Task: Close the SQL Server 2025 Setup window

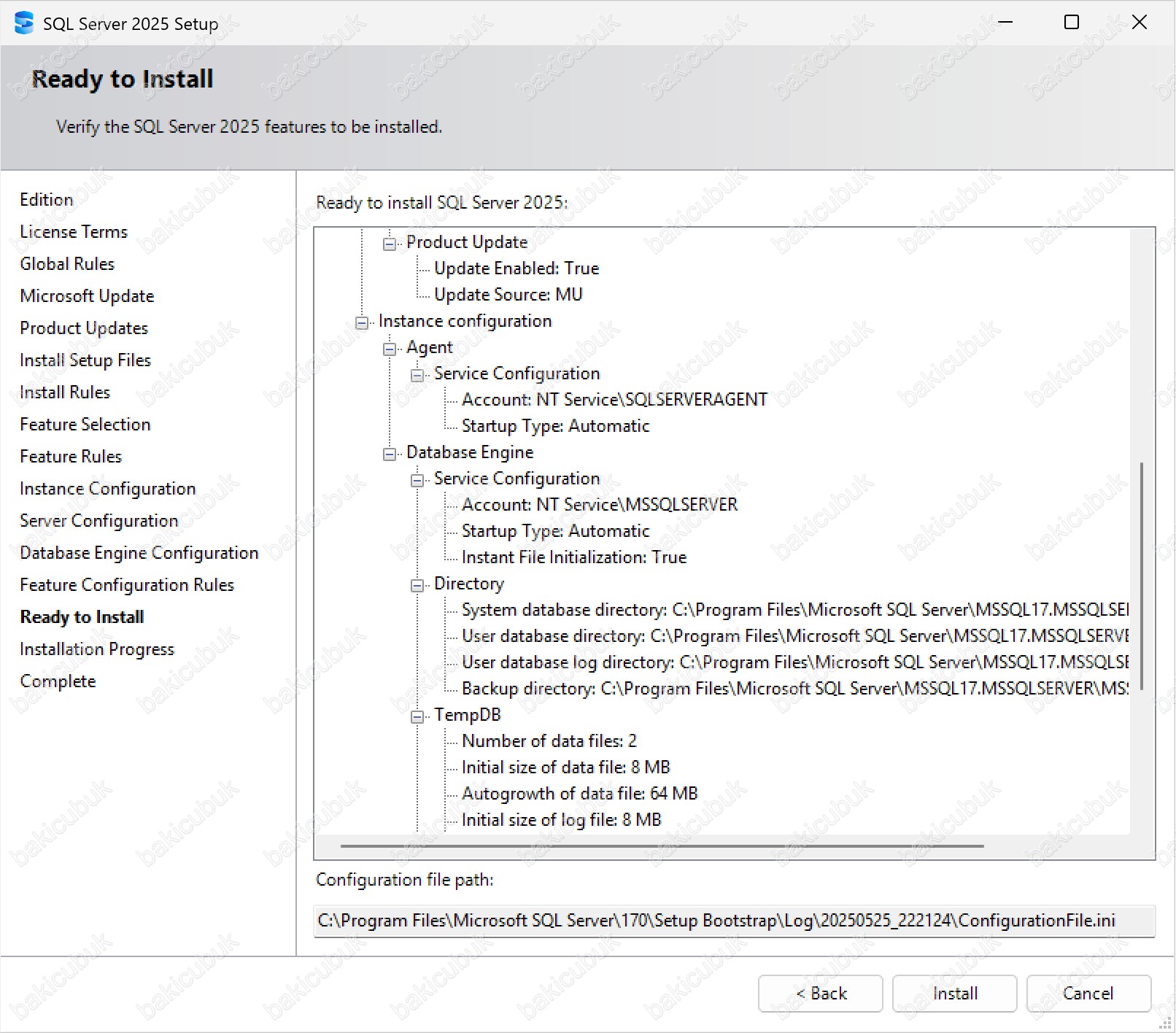Action: click(1140, 23)
